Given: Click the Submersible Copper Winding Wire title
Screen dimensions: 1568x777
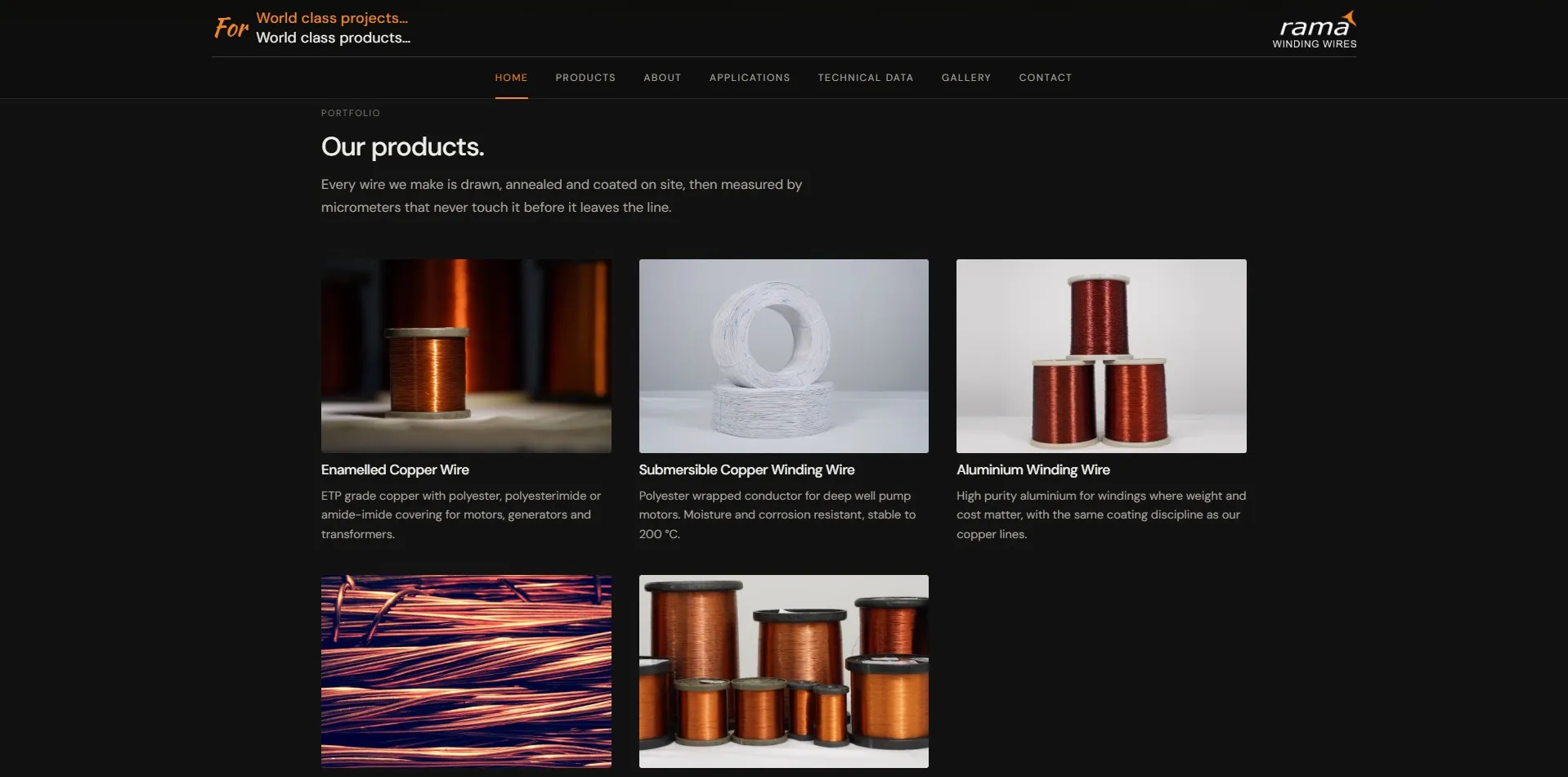Looking at the screenshot, I should tap(746, 469).
